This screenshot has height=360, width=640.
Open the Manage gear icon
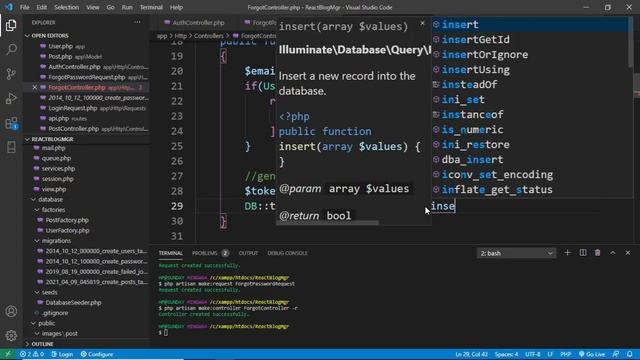[11, 336]
